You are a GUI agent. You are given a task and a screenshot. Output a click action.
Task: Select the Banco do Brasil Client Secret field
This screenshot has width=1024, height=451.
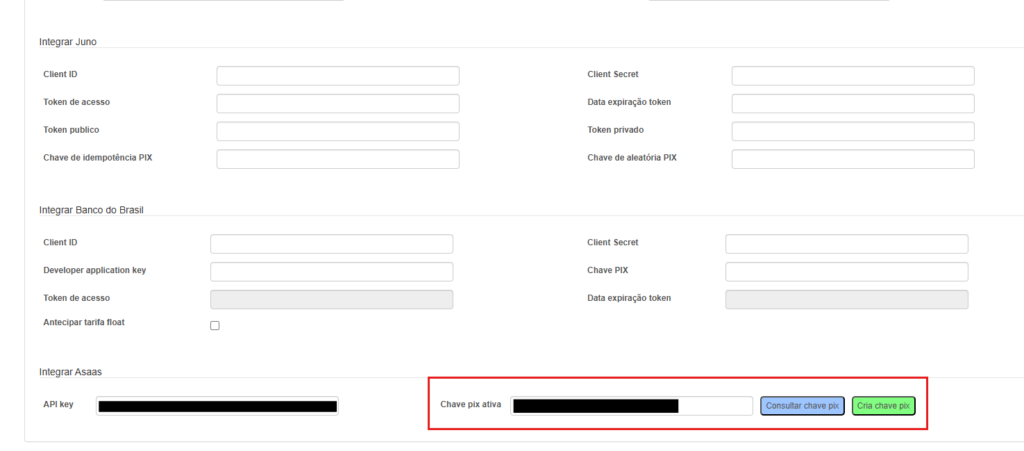[x=846, y=243]
